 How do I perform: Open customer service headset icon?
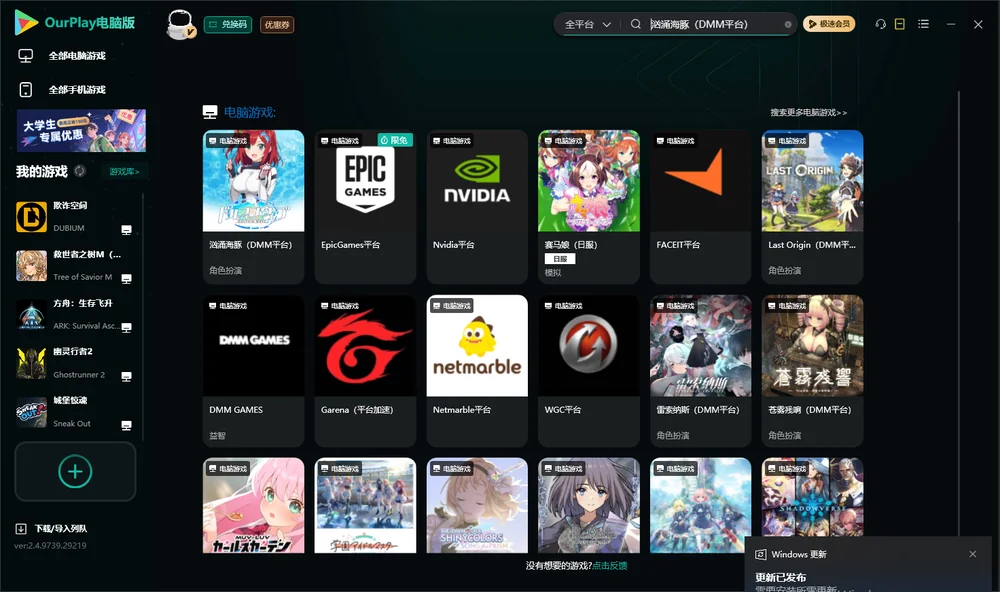pos(880,24)
